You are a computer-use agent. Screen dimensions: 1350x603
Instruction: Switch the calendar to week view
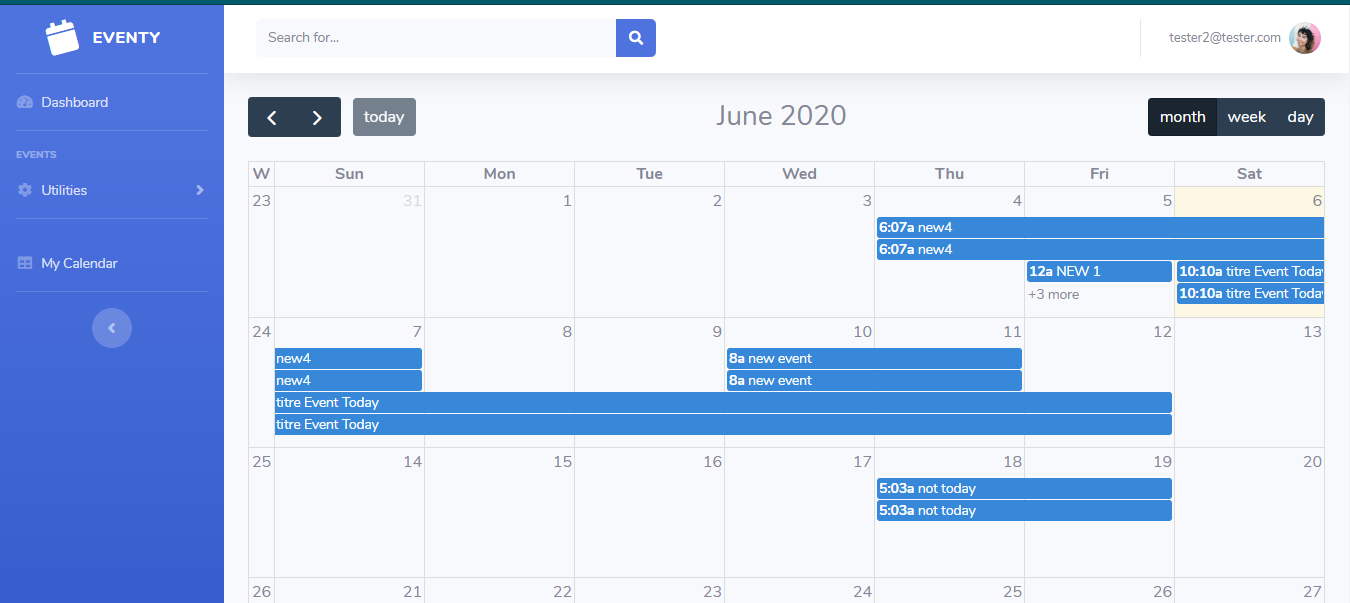[x=1246, y=116]
